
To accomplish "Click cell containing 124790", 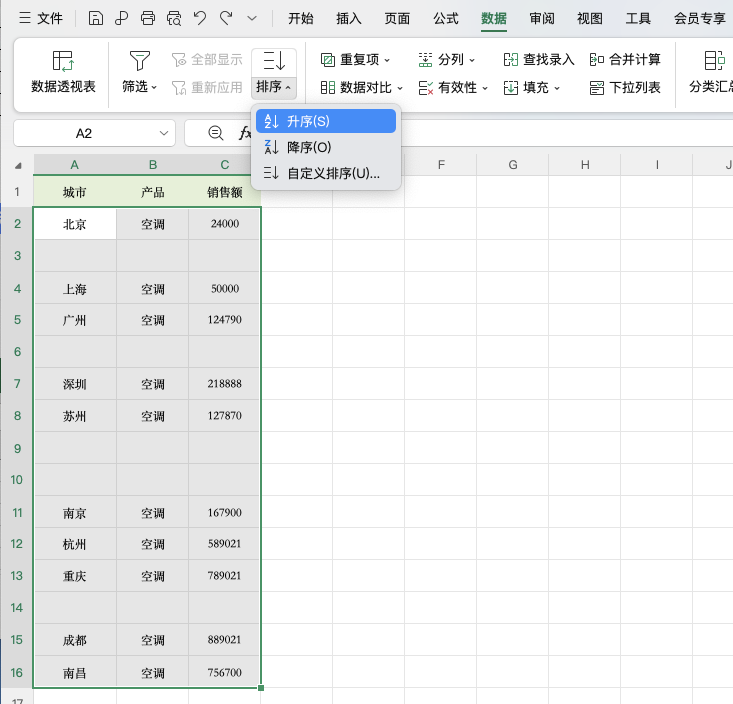I will [225, 320].
